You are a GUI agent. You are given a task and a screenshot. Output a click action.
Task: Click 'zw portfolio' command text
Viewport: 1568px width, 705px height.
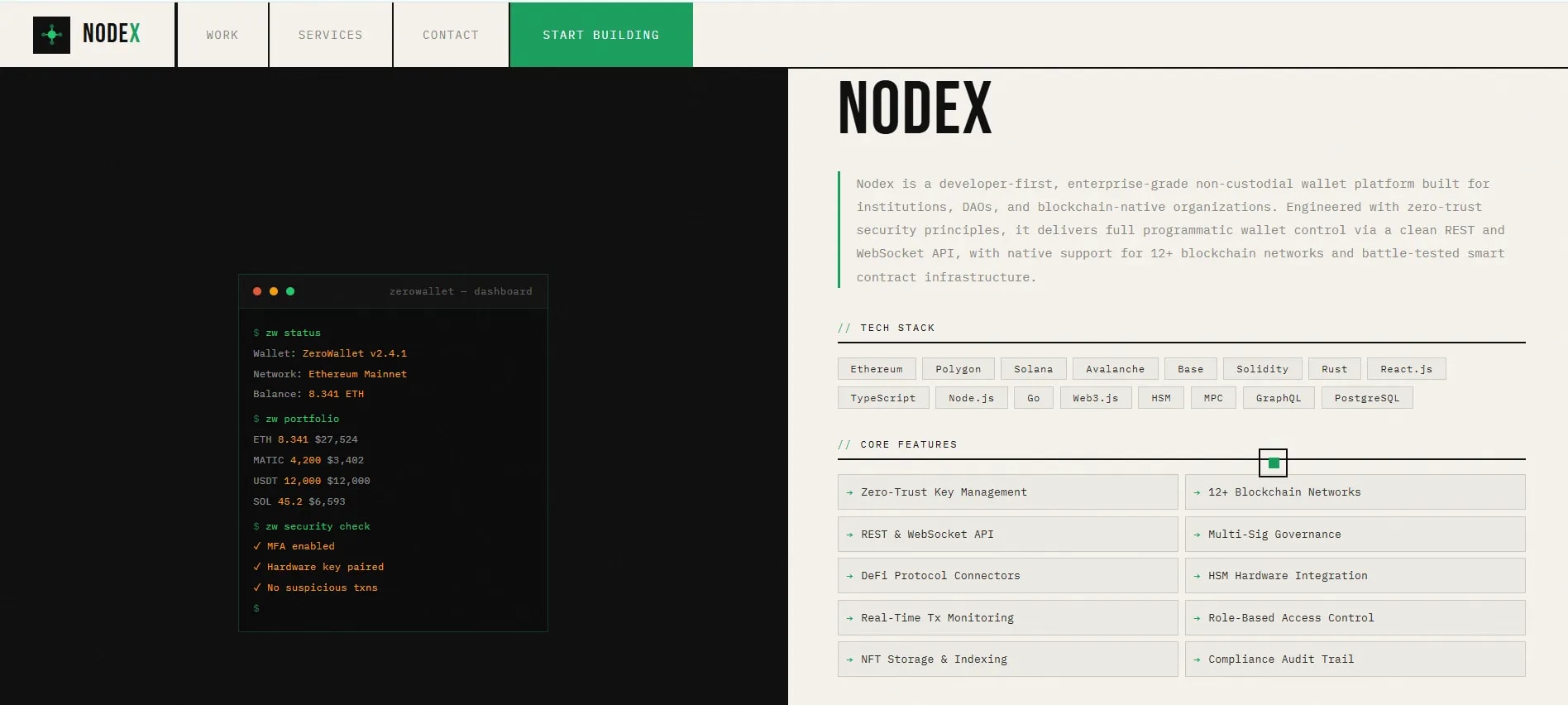tap(302, 419)
